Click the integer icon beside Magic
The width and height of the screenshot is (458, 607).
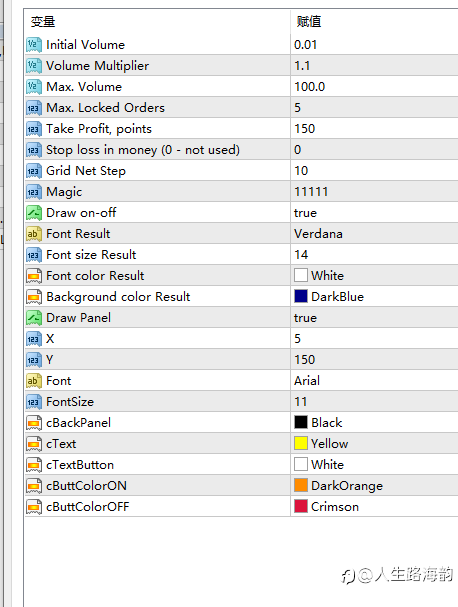(34, 192)
